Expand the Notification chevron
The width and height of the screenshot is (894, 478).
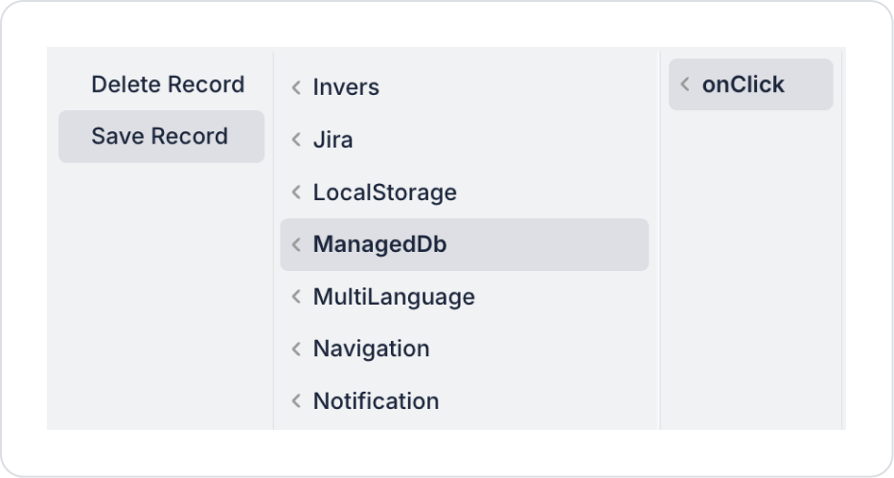tap(296, 401)
